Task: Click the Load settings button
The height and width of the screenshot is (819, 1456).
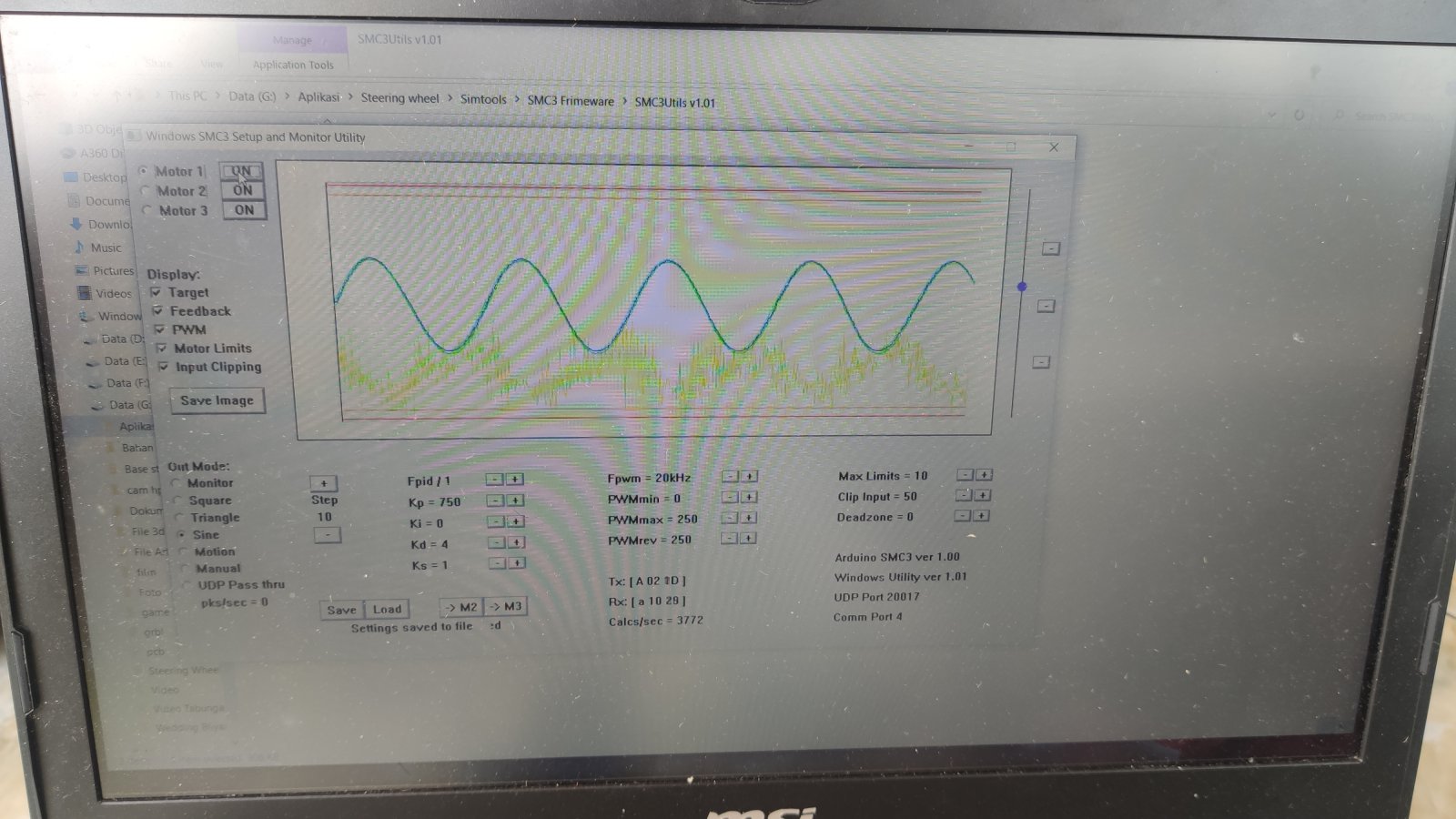Action: coord(387,610)
